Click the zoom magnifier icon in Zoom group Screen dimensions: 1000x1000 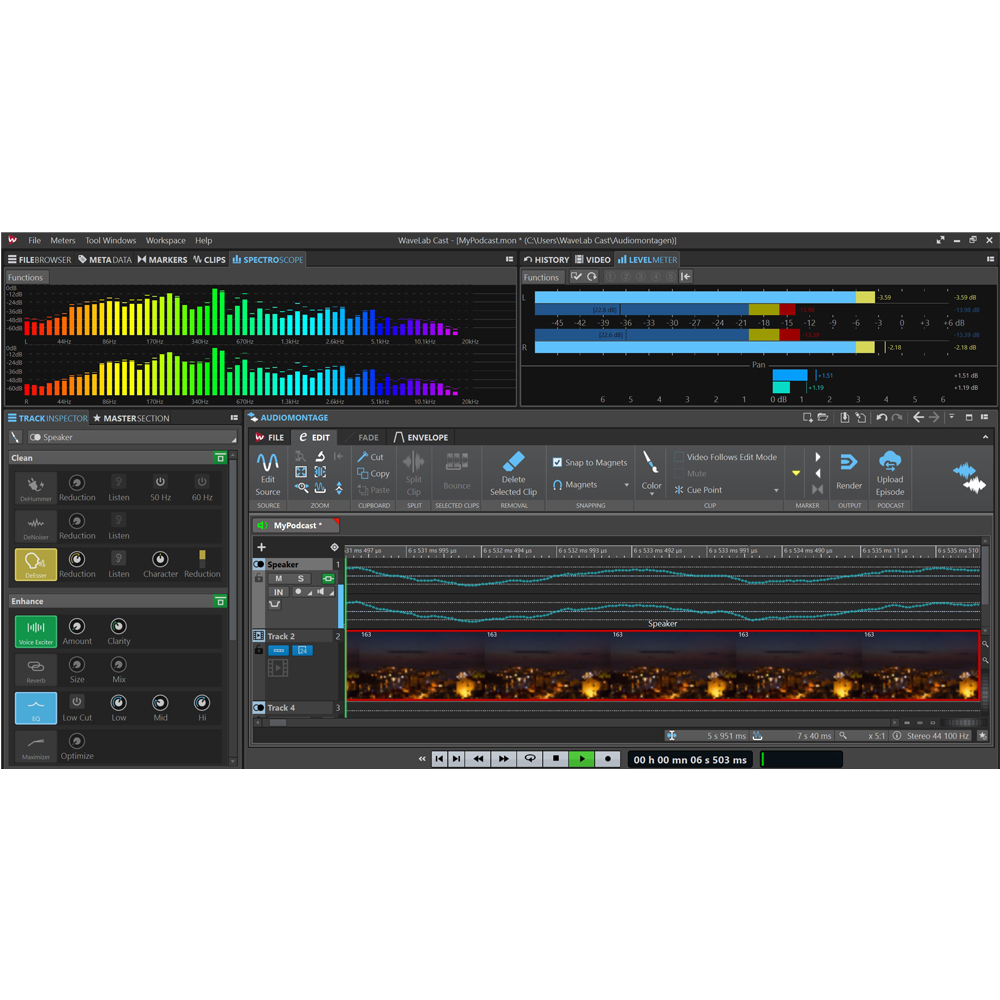click(x=301, y=488)
